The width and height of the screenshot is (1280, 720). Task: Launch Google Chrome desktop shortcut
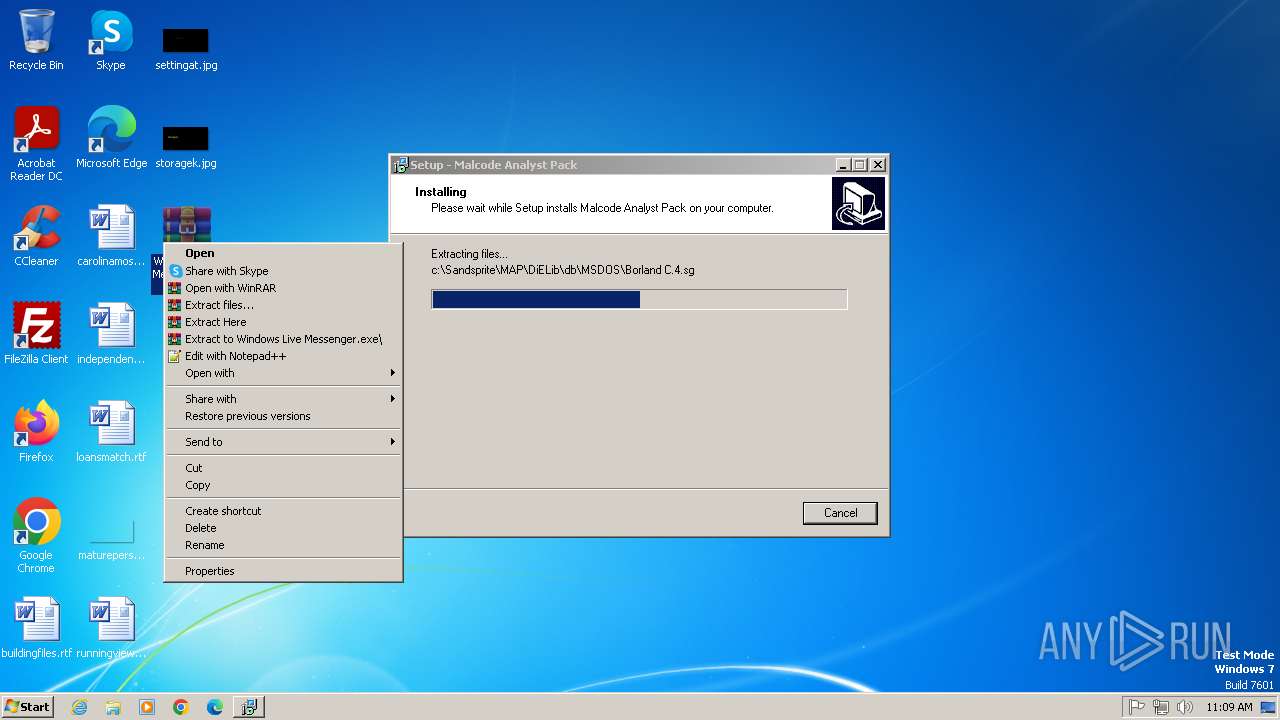(x=36, y=536)
